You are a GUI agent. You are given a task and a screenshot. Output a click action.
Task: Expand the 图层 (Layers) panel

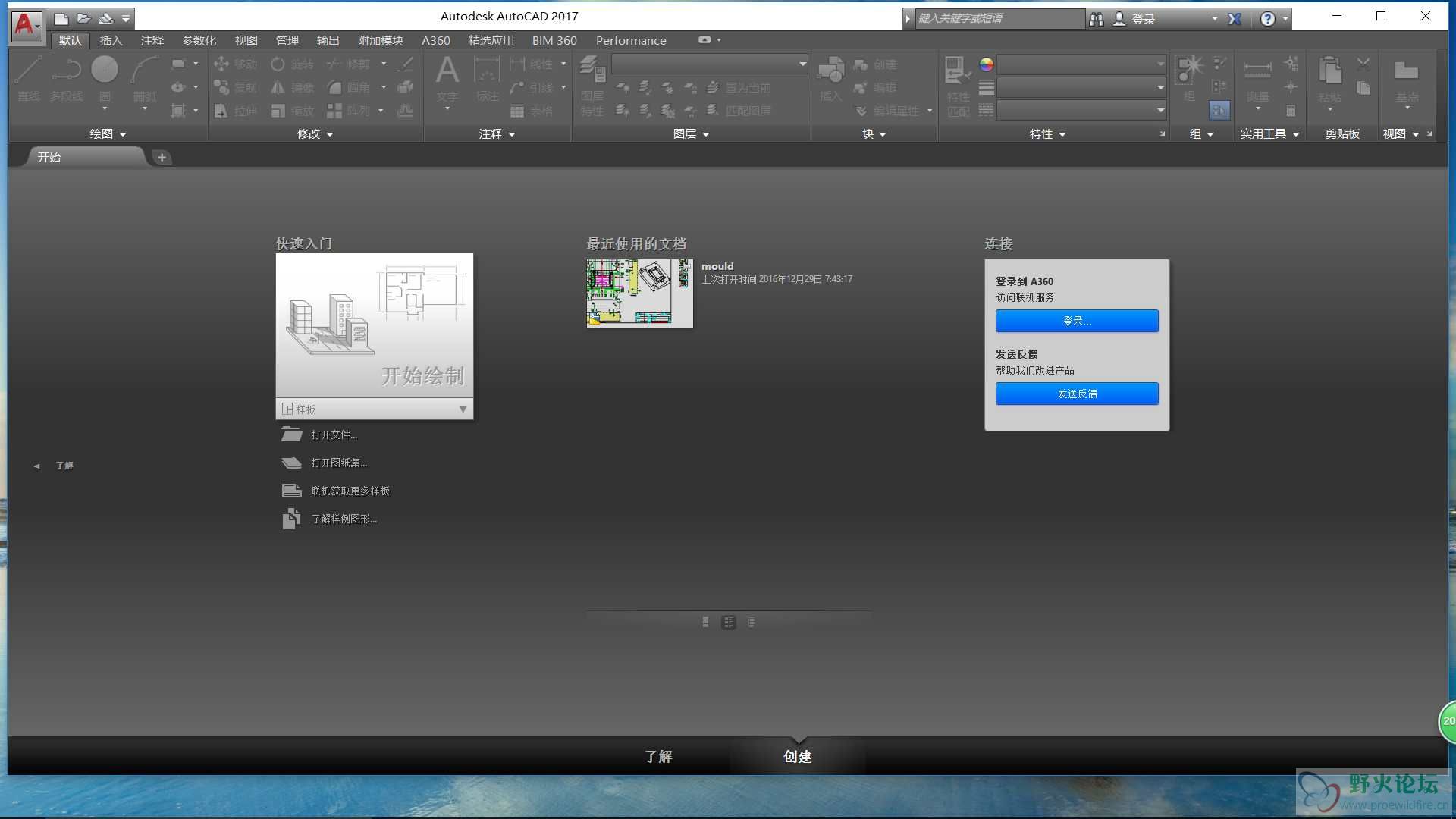pyautogui.click(x=691, y=133)
